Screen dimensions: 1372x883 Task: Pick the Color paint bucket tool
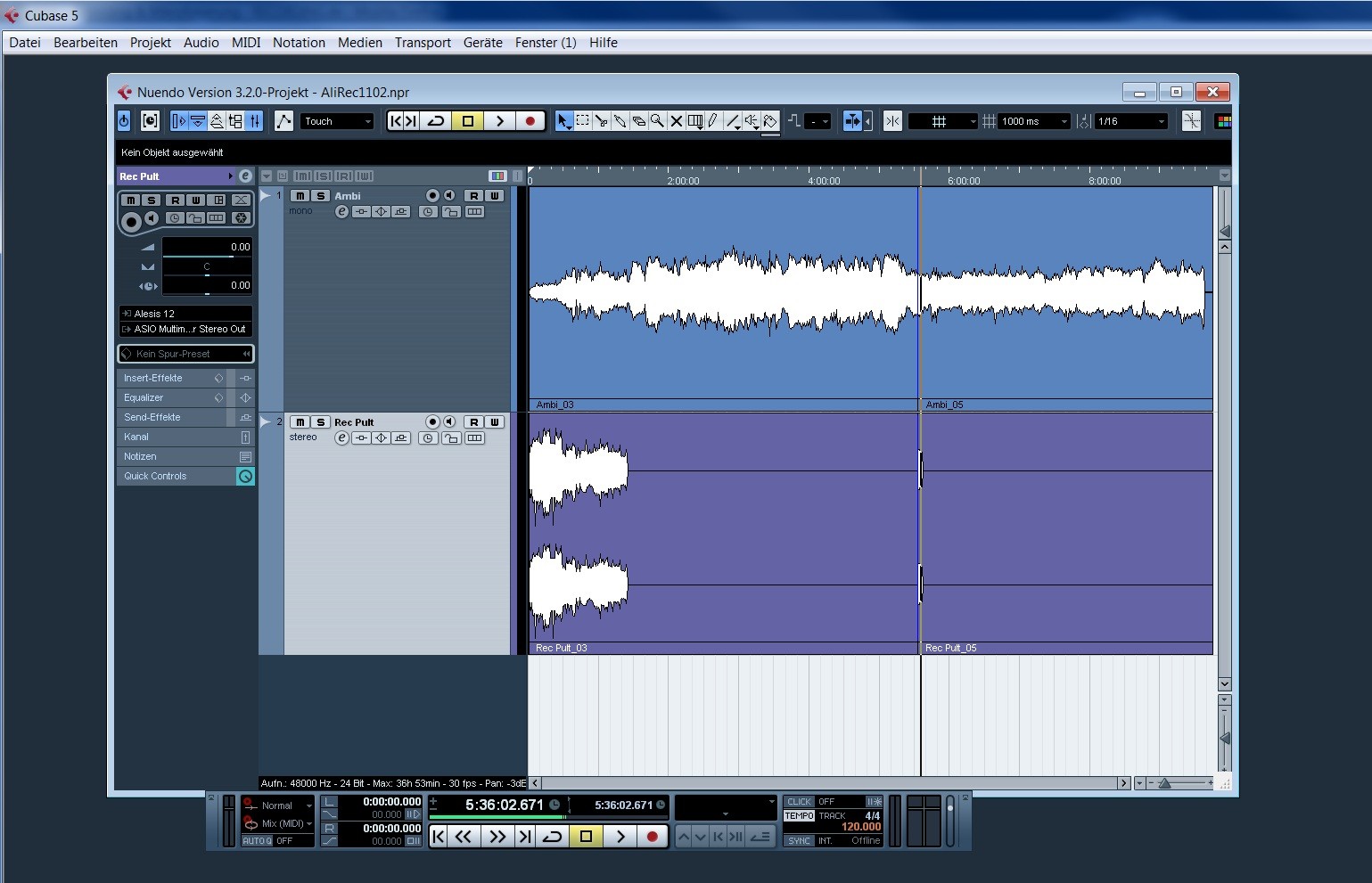point(770,121)
